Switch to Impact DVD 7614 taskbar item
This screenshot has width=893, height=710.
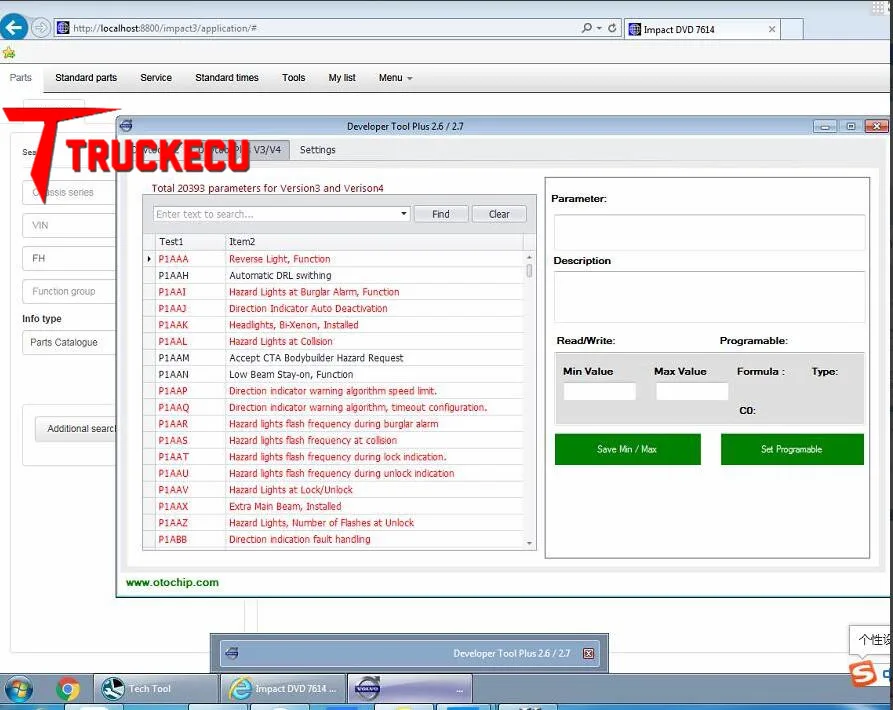(283, 689)
